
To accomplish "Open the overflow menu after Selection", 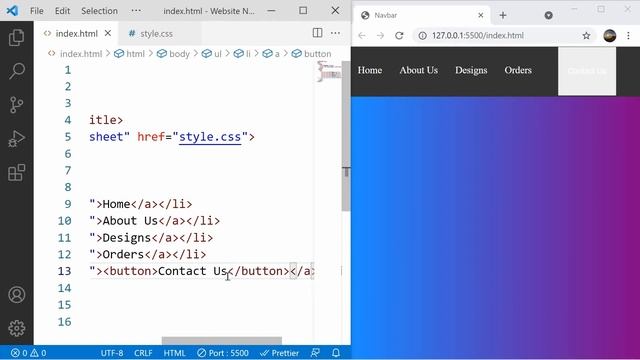I will tap(136, 11).
